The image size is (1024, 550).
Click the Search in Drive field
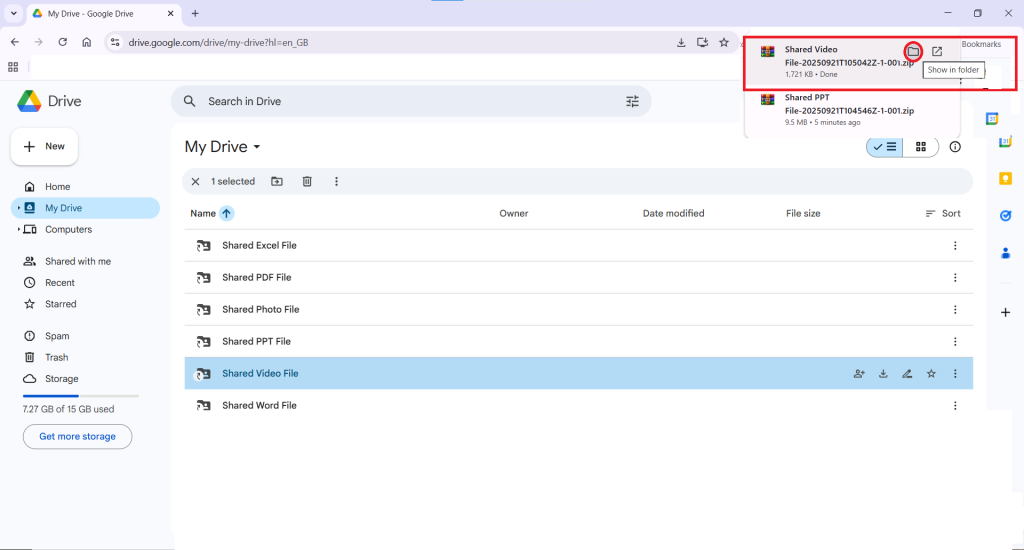coord(400,101)
